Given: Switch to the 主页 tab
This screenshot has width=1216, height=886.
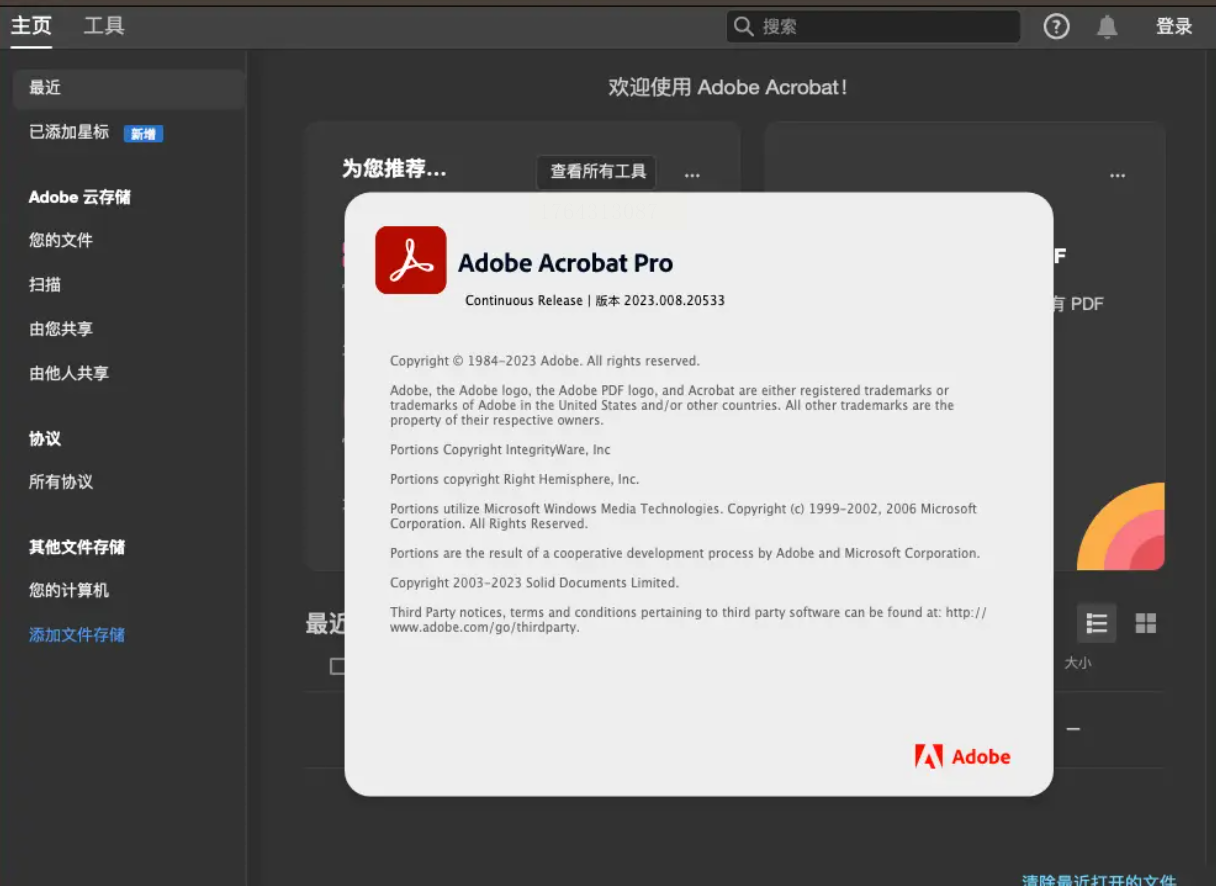Looking at the screenshot, I should [x=31, y=26].
